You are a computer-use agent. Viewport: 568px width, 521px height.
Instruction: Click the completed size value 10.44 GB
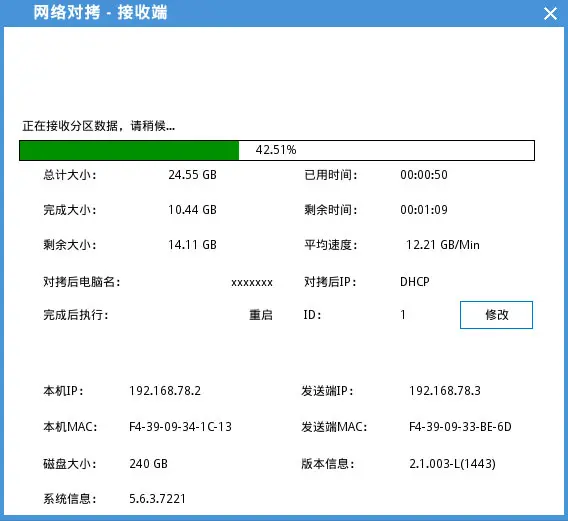pyautogui.click(x=192, y=210)
